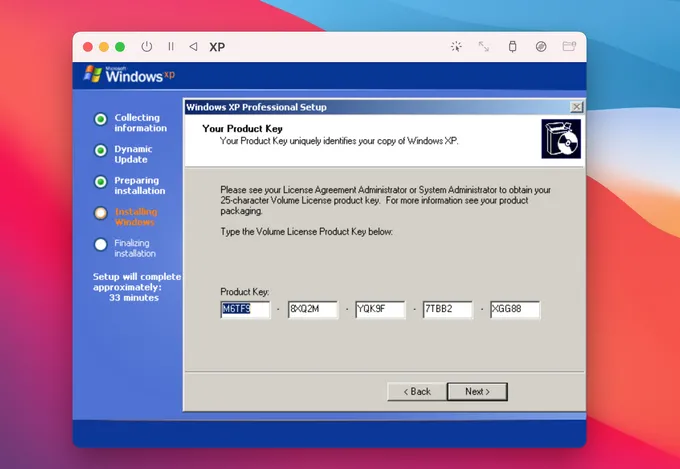Click 'Installing Windows' step label
Screen dimensions: 680x469
click(x=136, y=216)
